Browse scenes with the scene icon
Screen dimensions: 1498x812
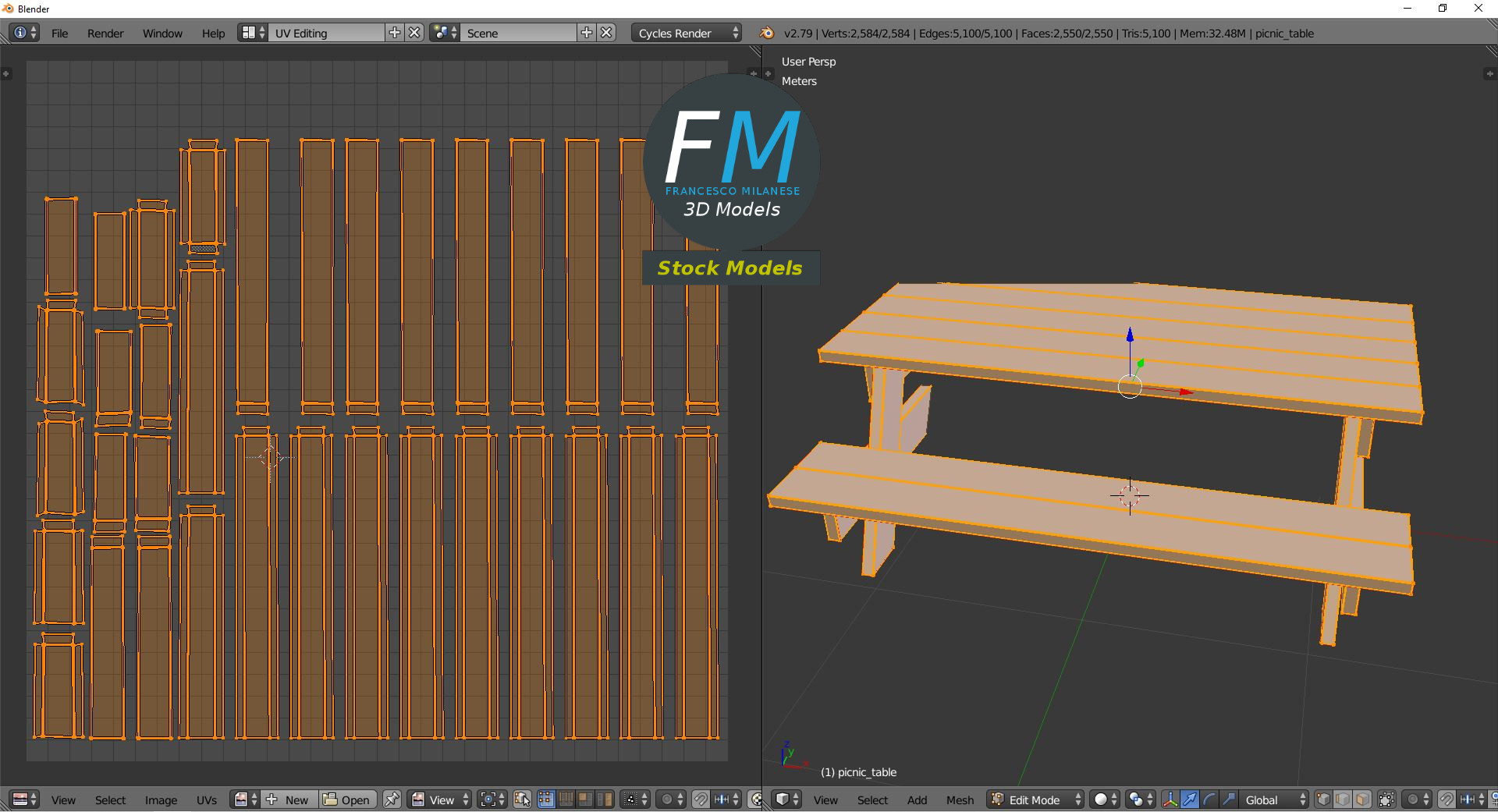445,33
